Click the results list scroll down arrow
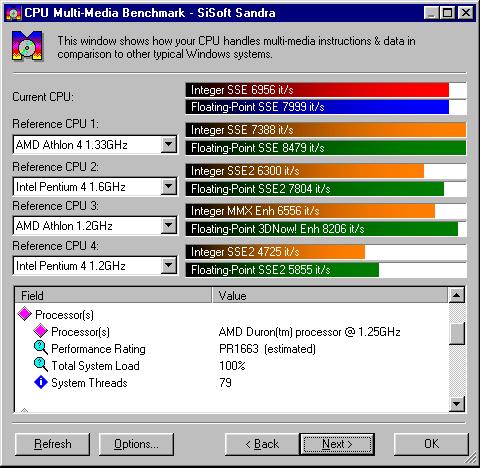 (456, 404)
